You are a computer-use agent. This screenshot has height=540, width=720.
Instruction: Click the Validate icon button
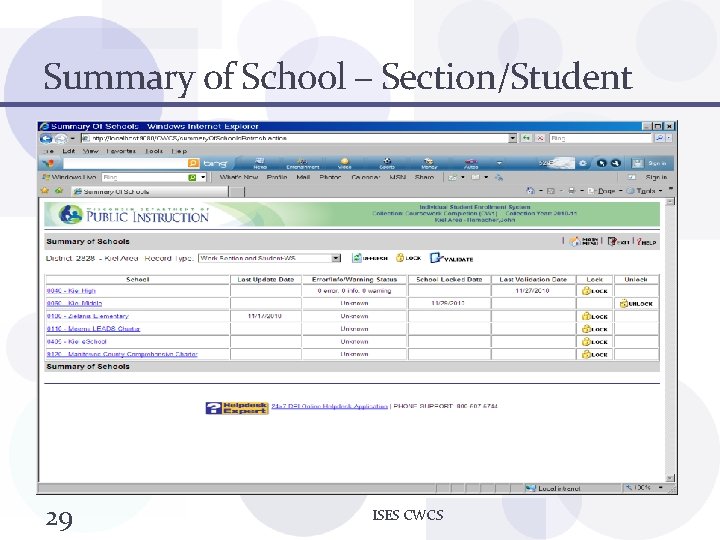pyautogui.click(x=451, y=259)
